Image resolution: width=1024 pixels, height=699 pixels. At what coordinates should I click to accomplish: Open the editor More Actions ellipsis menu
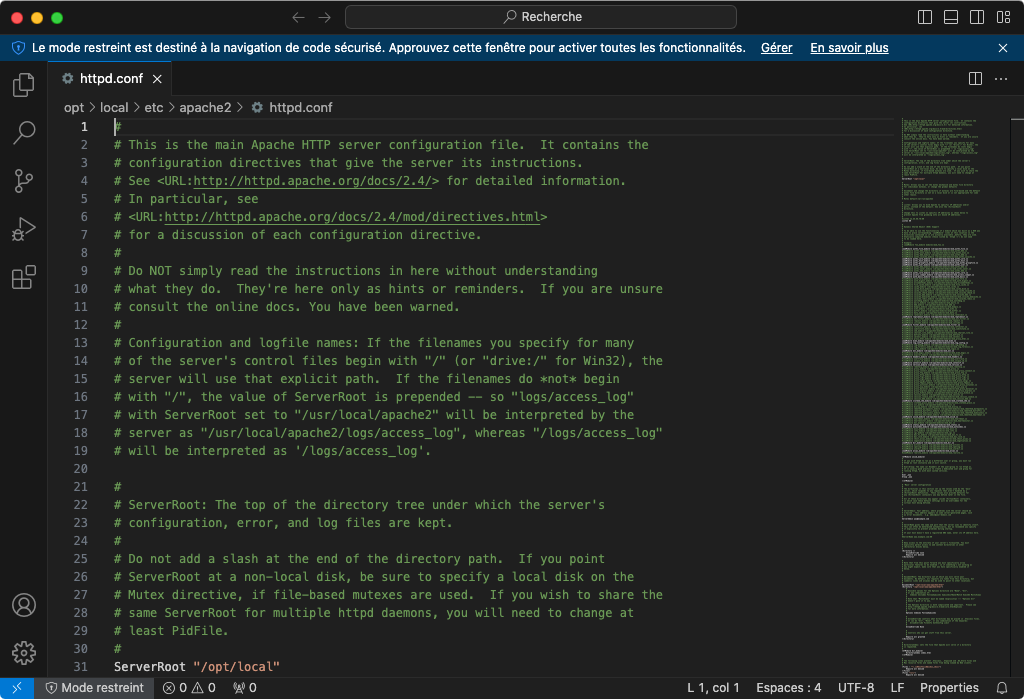coord(1001,79)
